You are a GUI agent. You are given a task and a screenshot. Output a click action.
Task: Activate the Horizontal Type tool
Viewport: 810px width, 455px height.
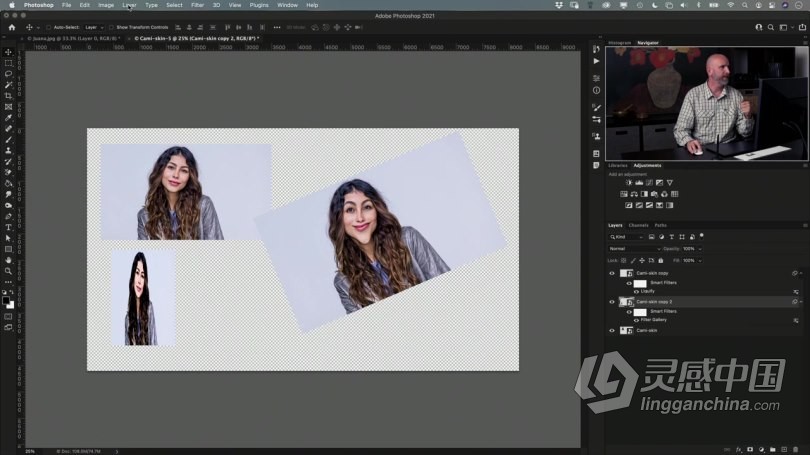(8, 227)
